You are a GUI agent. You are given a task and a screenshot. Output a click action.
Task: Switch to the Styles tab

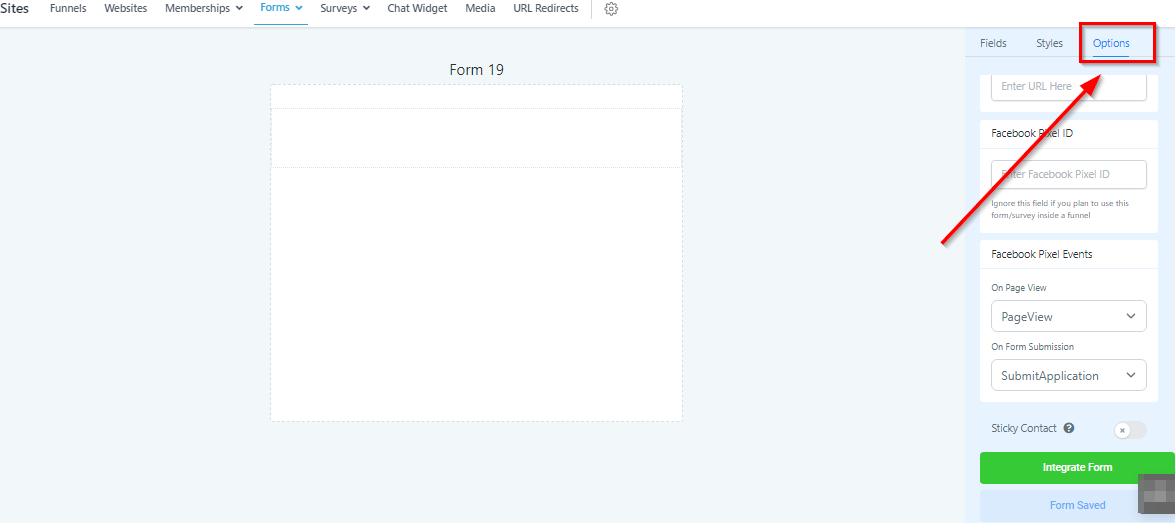click(1049, 43)
